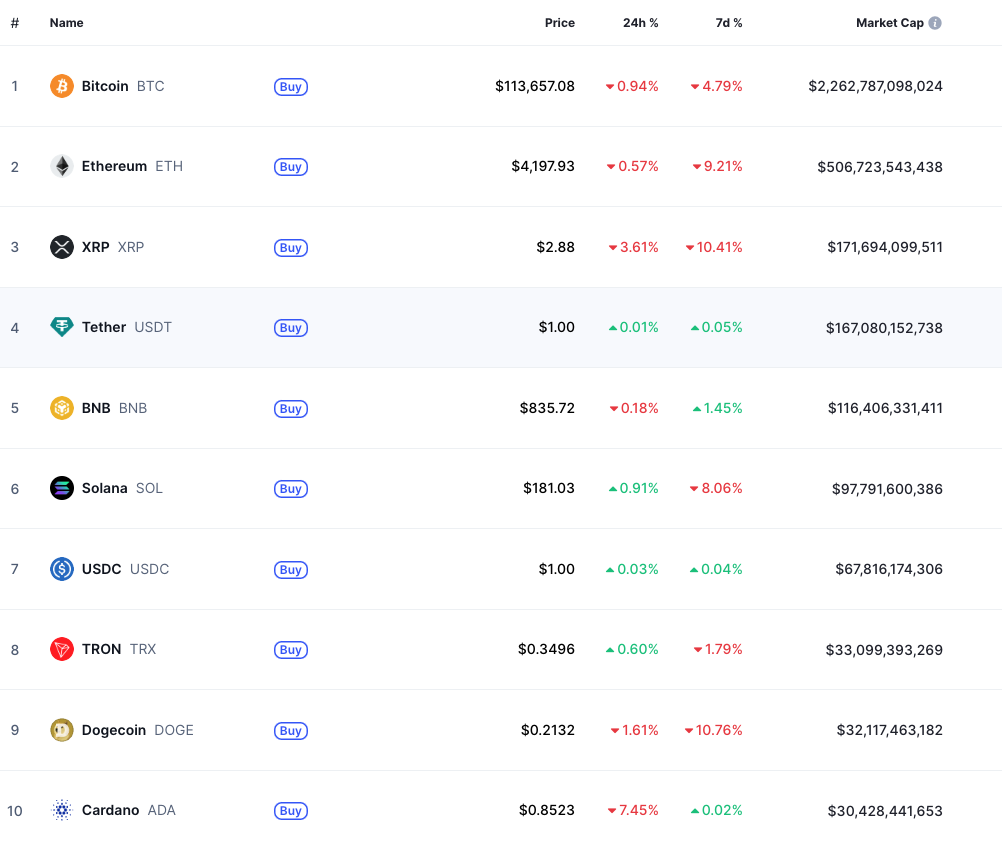The image size is (1002, 849).
Task: Click Solana price $181.03
Action: 549,489
